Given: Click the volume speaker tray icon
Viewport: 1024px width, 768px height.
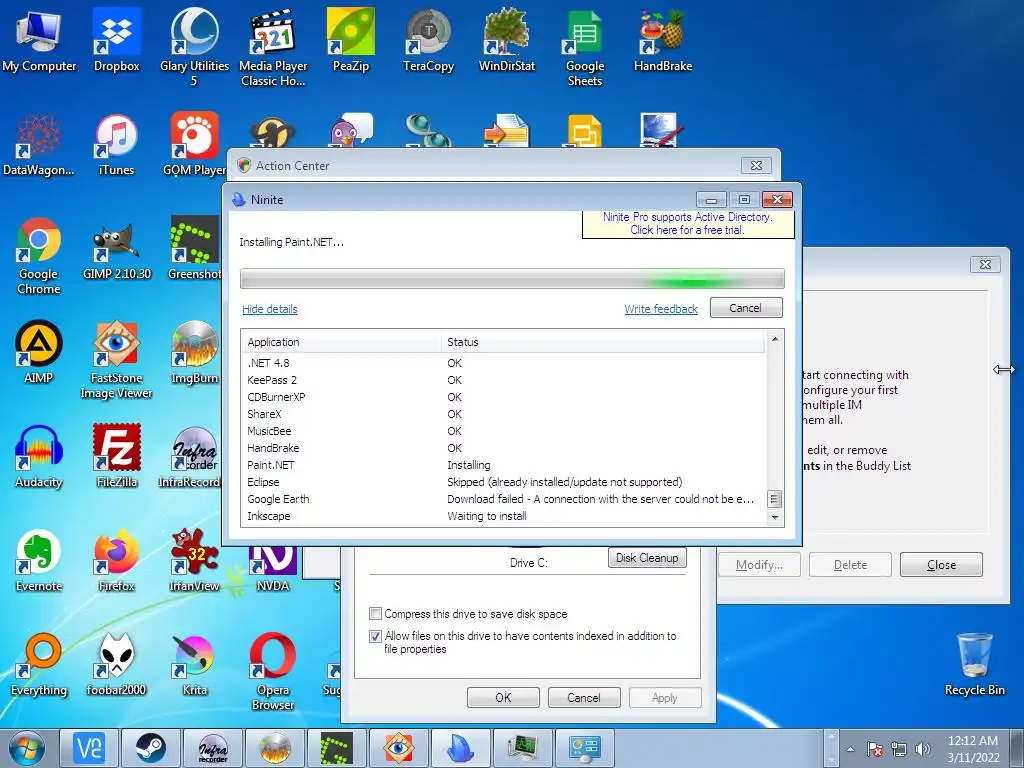Looking at the screenshot, I should tap(923, 749).
